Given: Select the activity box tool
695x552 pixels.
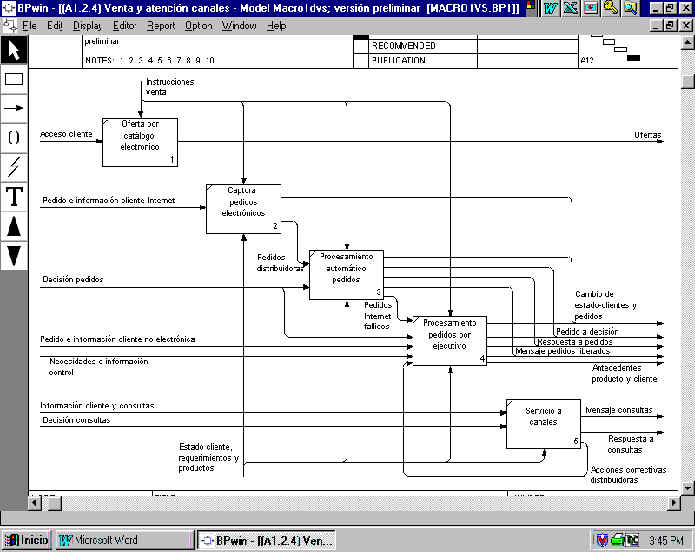Looking at the screenshot, I should (14, 79).
